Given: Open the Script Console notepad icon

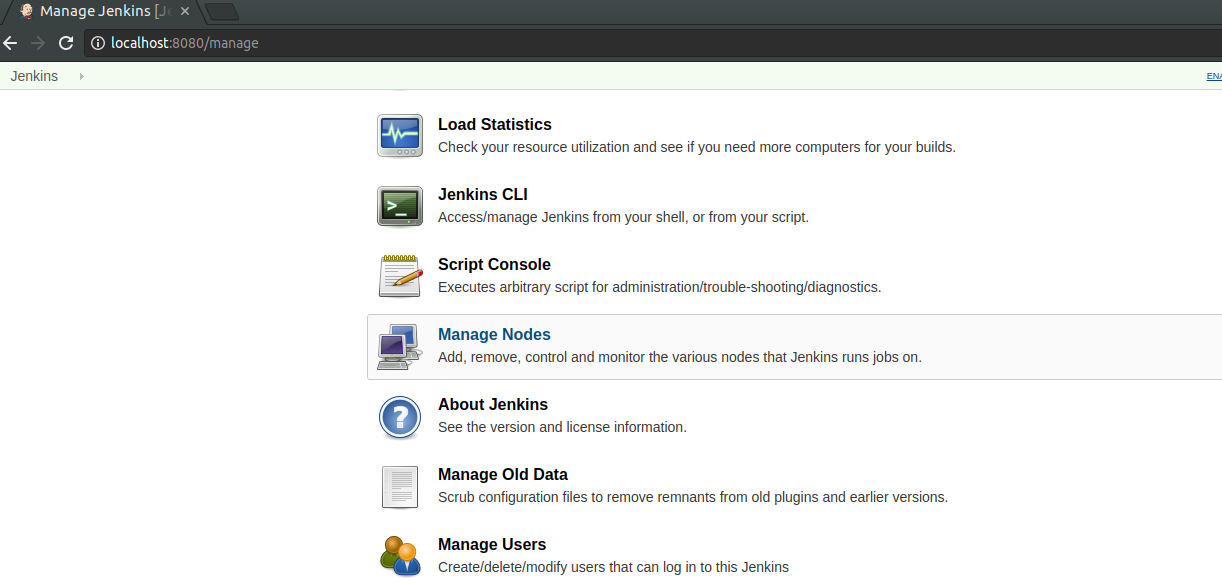Looking at the screenshot, I should click(x=400, y=275).
